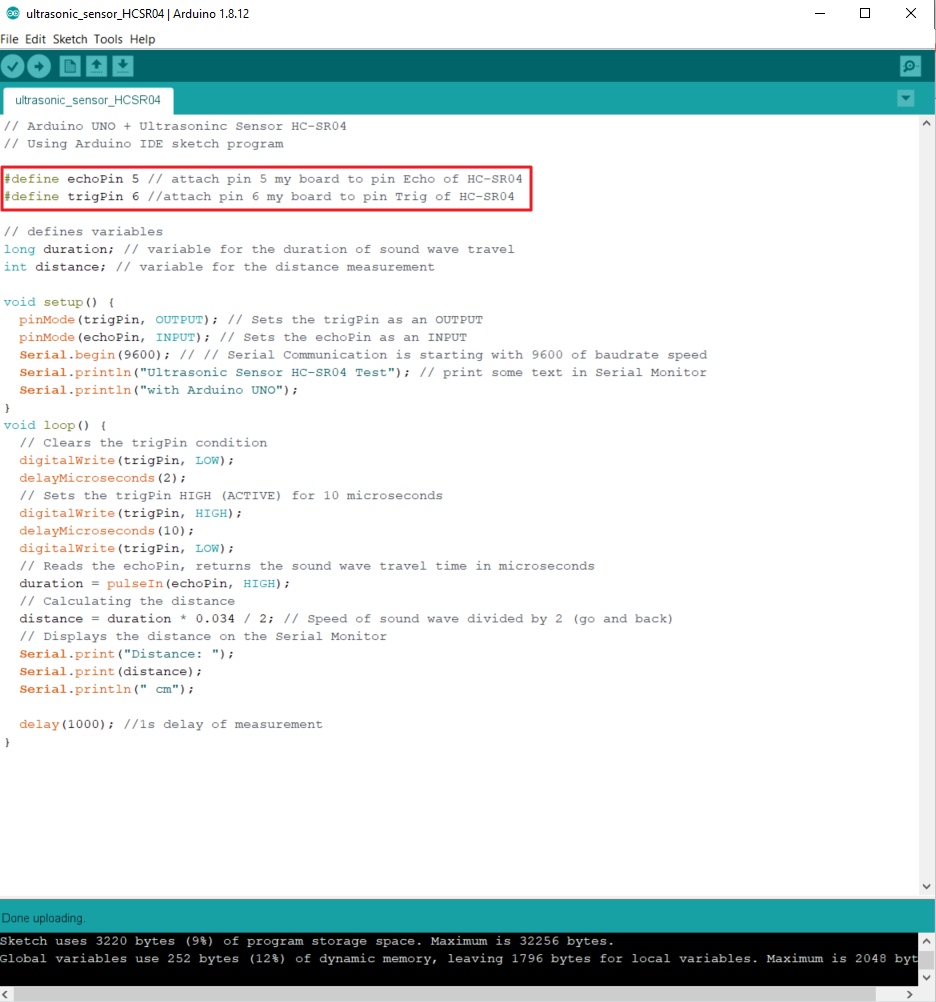
Task: Click the Arduino logo in title bar
Action: [x=13, y=13]
